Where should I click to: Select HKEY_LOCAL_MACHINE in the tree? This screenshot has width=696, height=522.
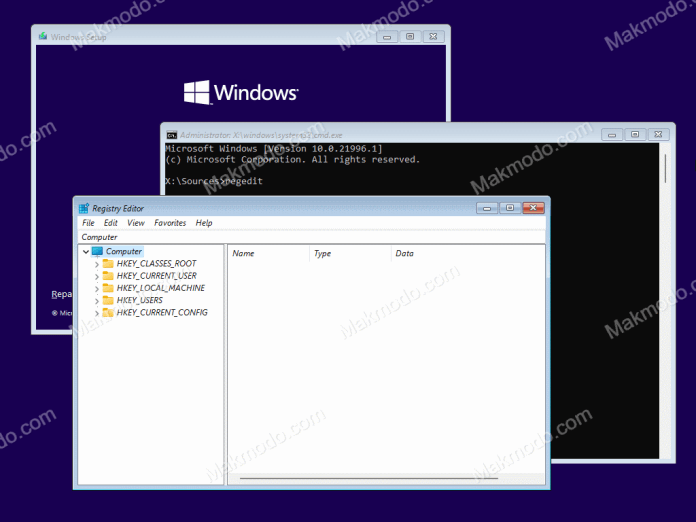[161, 288]
